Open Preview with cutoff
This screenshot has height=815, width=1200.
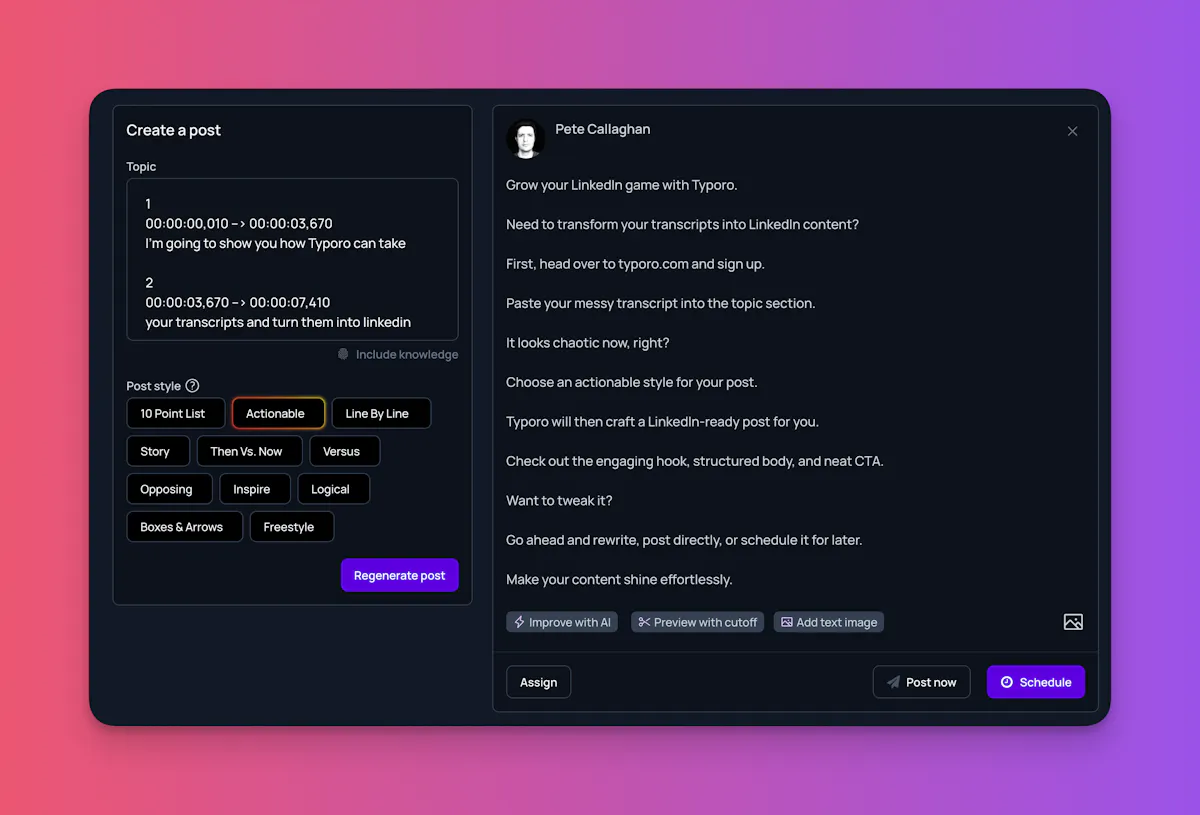(x=698, y=622)
